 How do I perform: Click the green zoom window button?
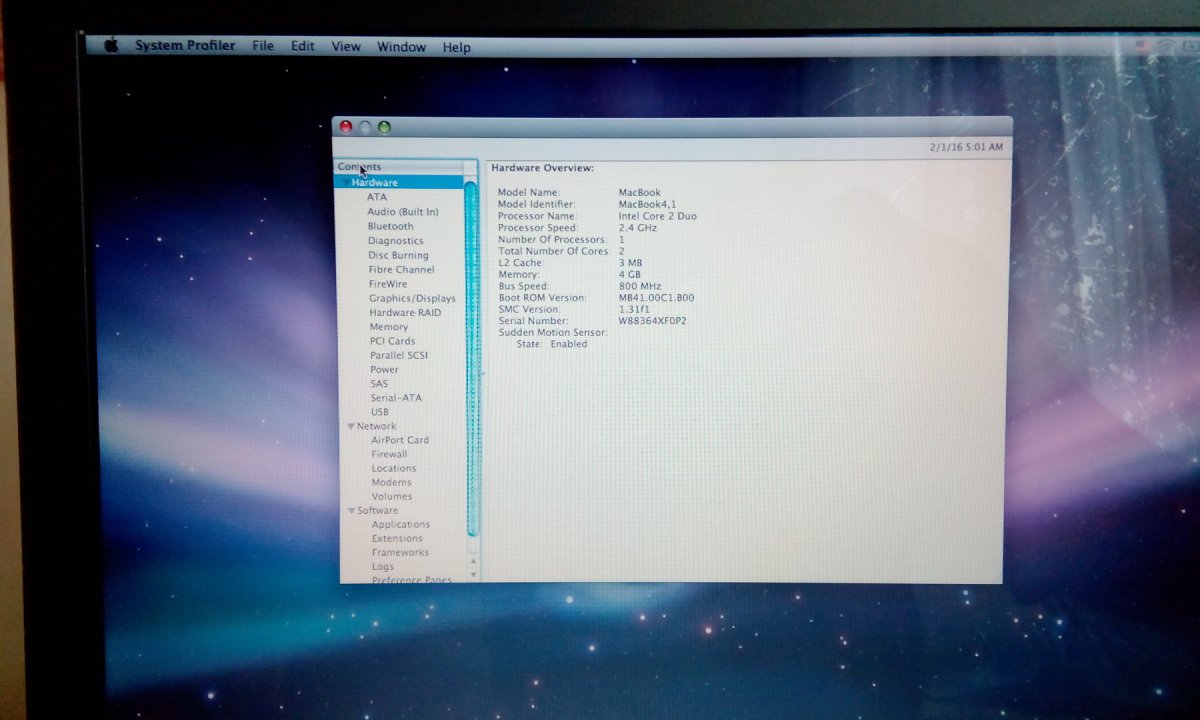384,127
